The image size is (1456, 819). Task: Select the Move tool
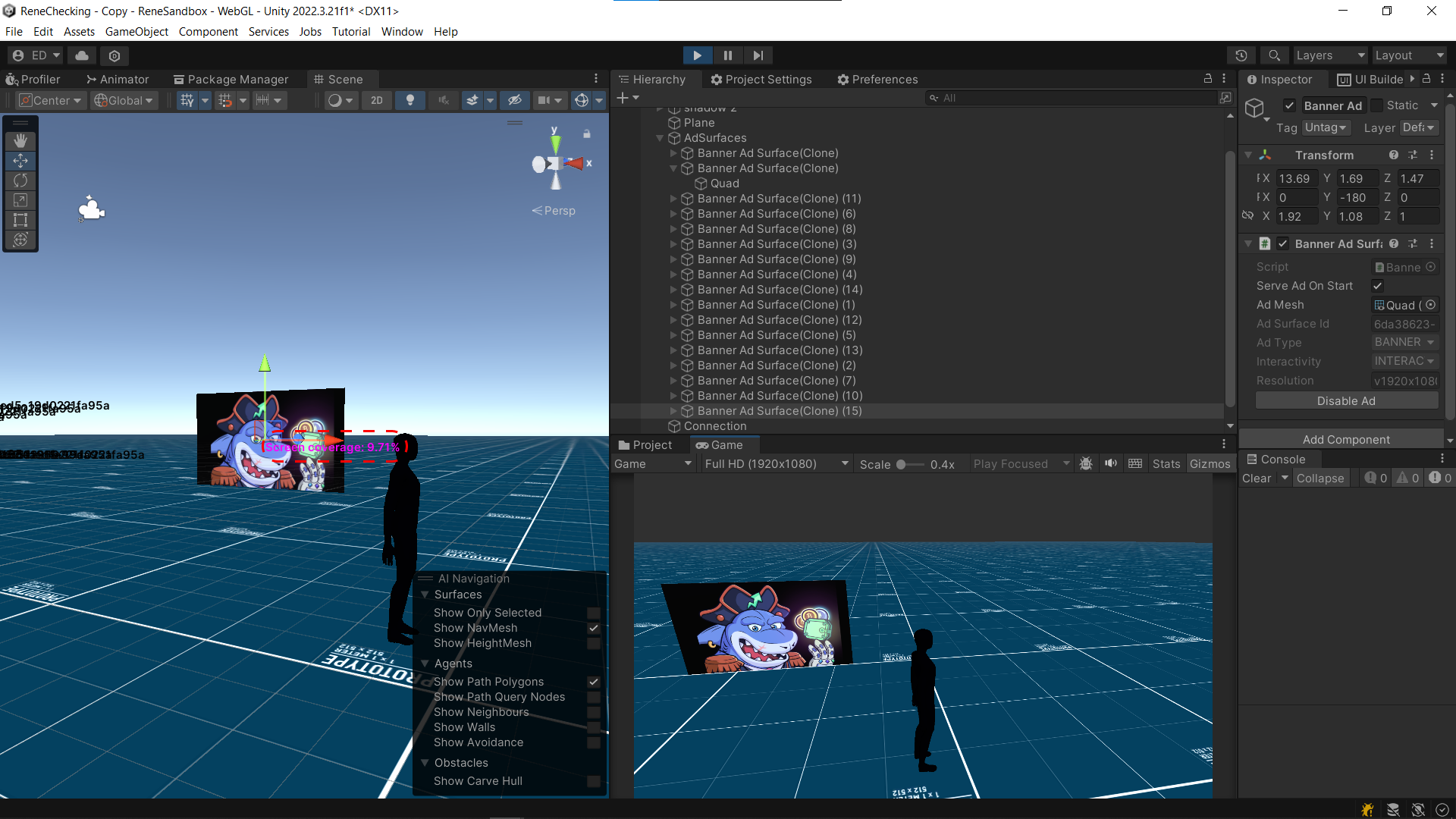(x=20, y=160)
